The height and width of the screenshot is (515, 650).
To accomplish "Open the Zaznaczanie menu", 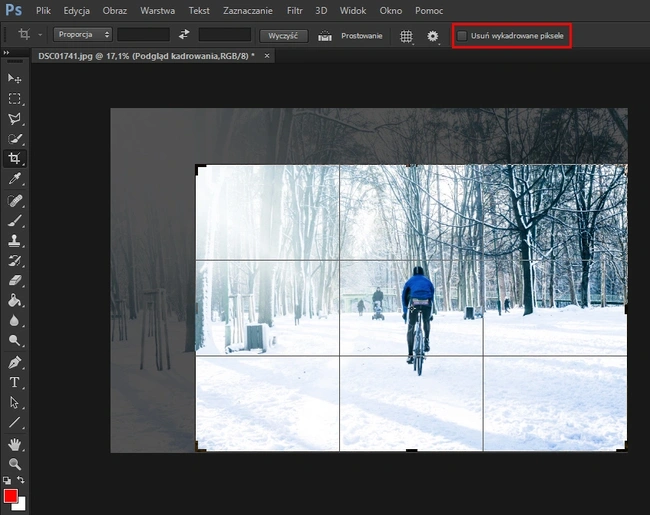I will 248,11.
